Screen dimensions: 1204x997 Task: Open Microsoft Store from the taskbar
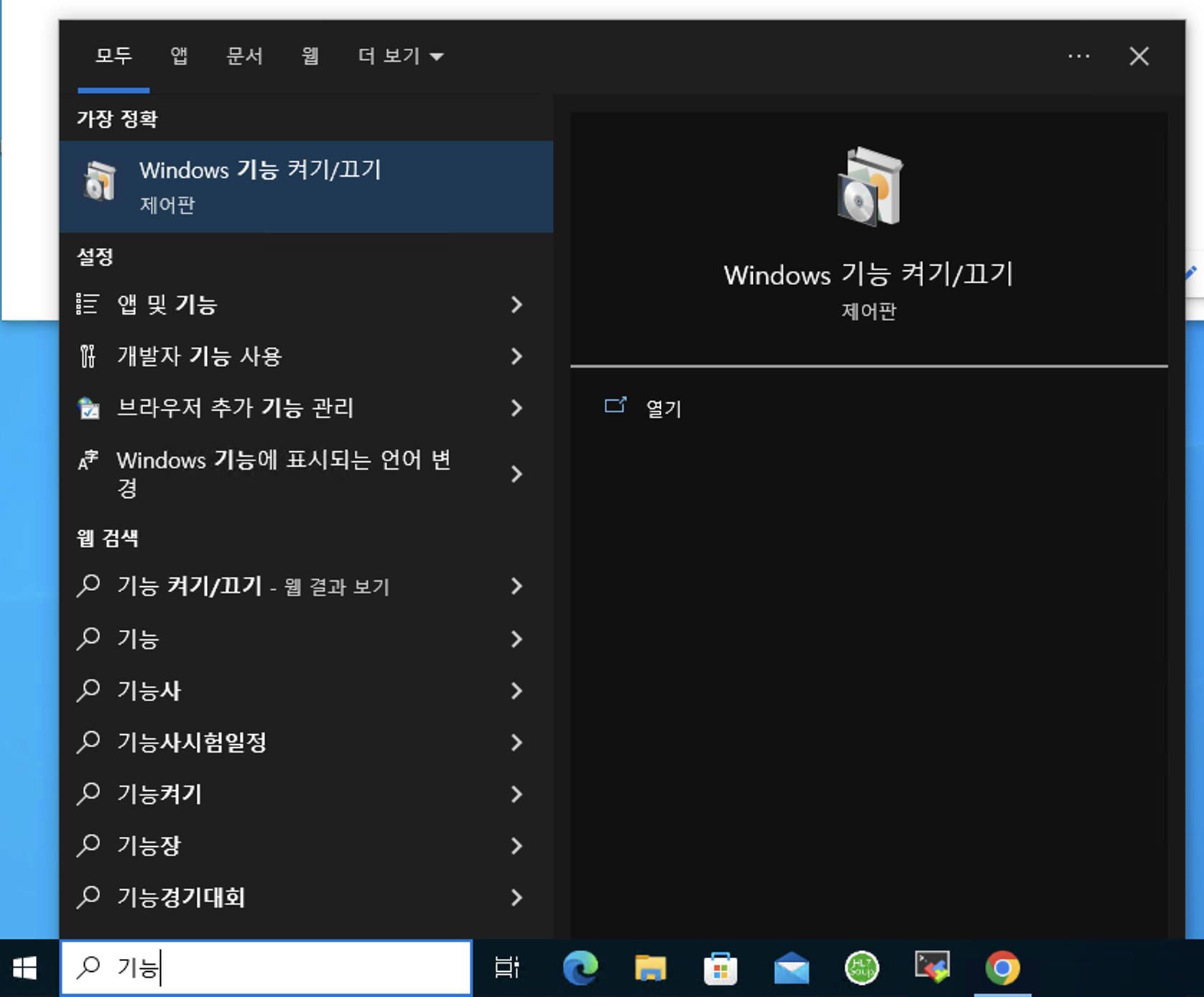click(x=721, y=968)
